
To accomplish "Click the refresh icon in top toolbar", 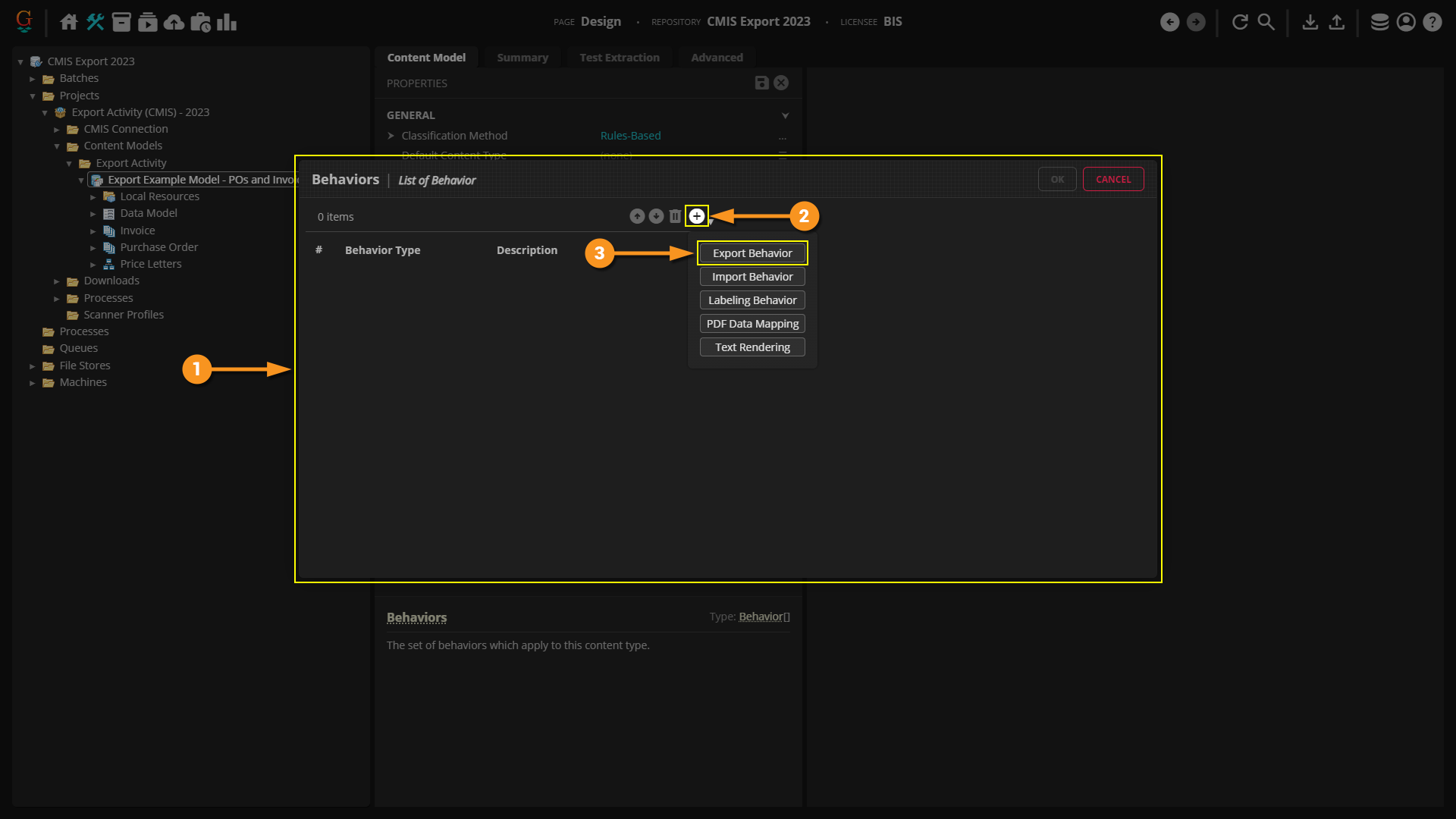I will point(1240,22).
